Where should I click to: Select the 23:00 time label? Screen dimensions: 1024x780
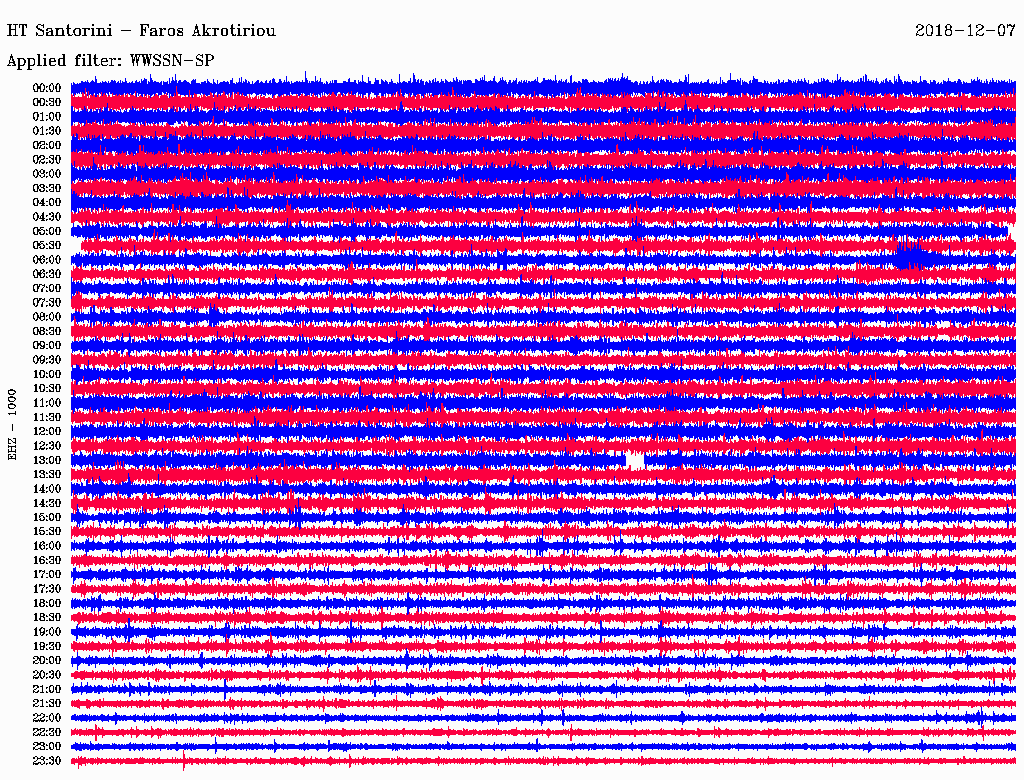coord(47,747)
